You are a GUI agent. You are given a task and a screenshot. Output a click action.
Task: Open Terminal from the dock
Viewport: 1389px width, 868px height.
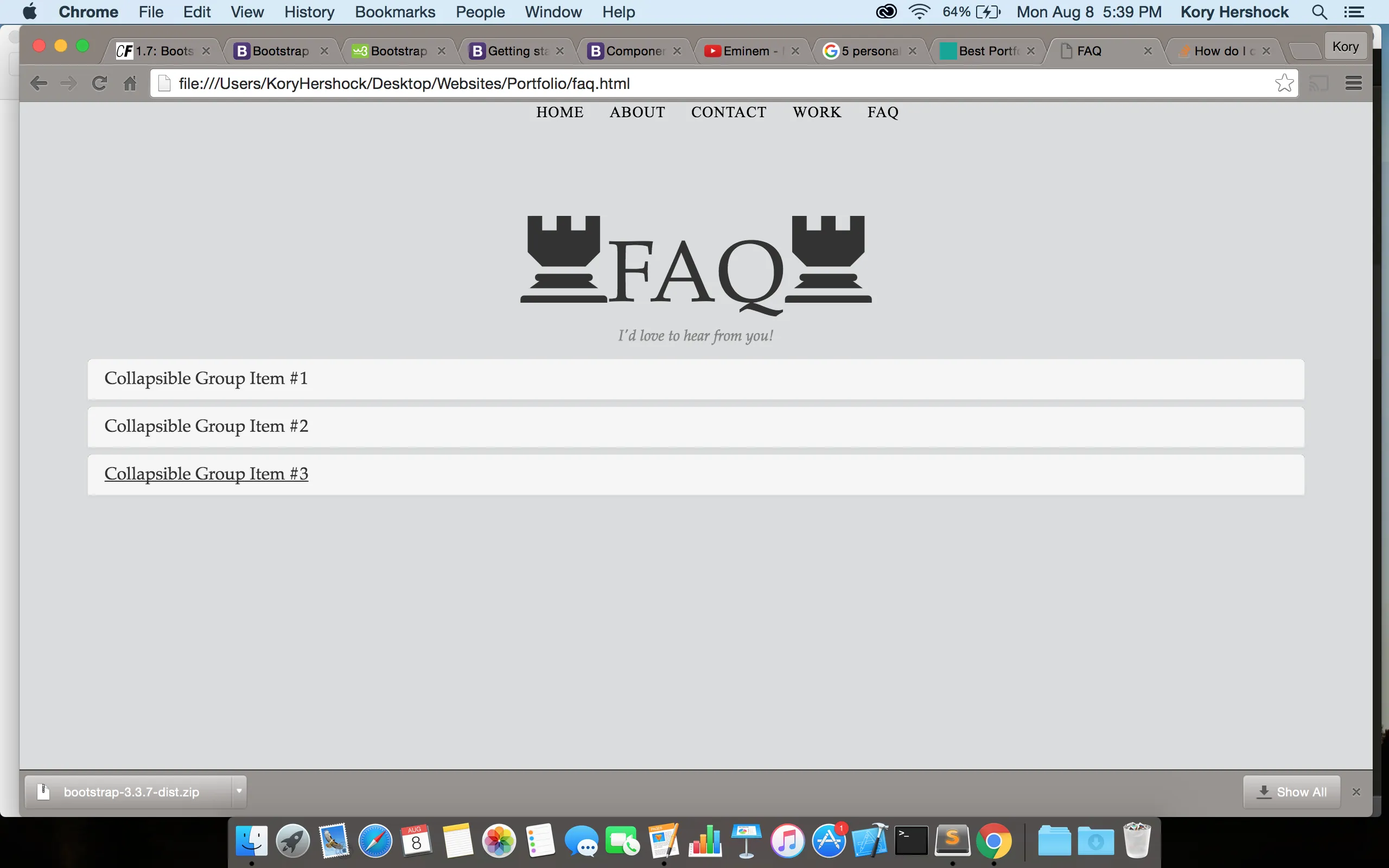point(912,841)
